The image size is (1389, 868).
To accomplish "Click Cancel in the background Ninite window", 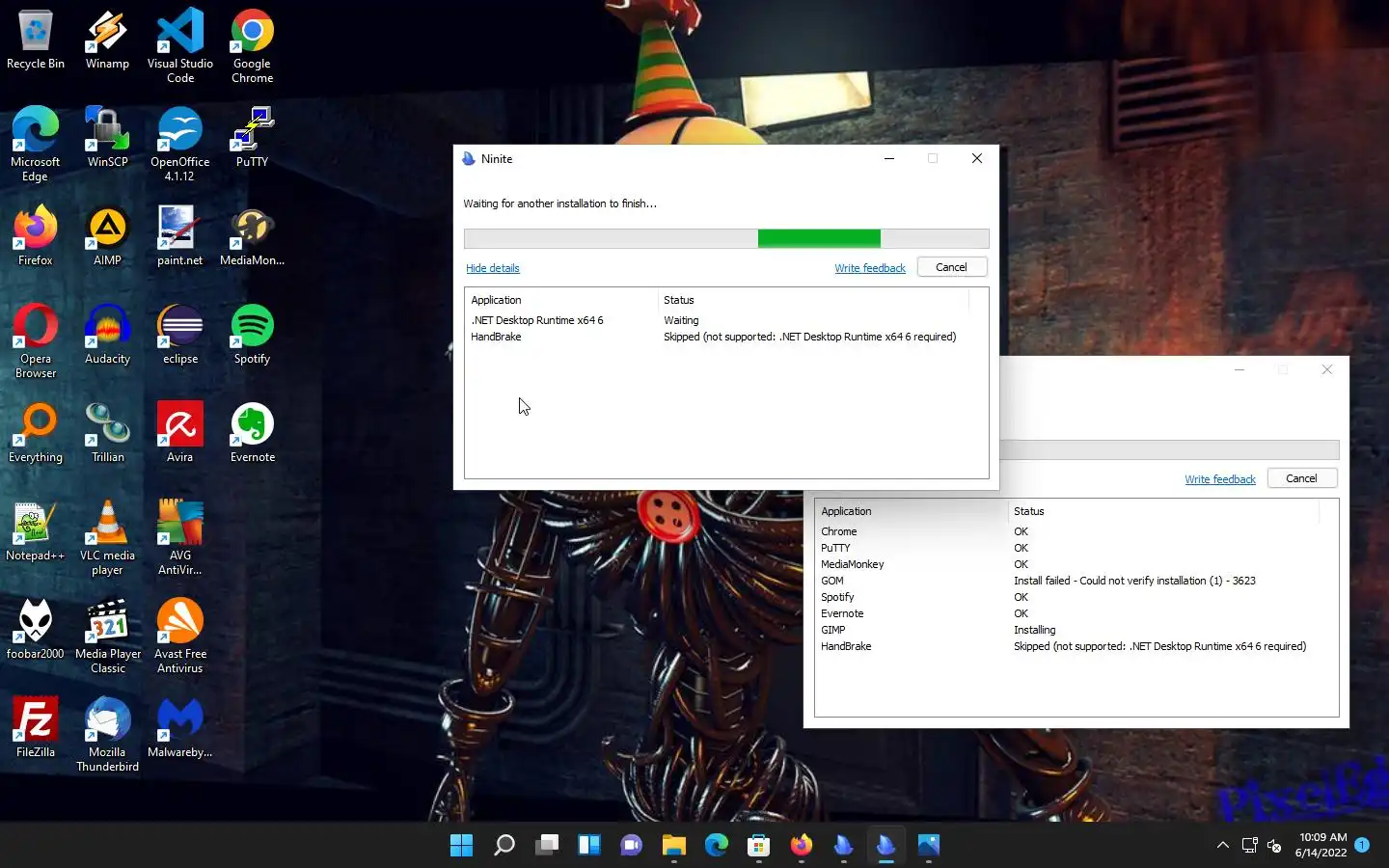I will click(1301, 478).
